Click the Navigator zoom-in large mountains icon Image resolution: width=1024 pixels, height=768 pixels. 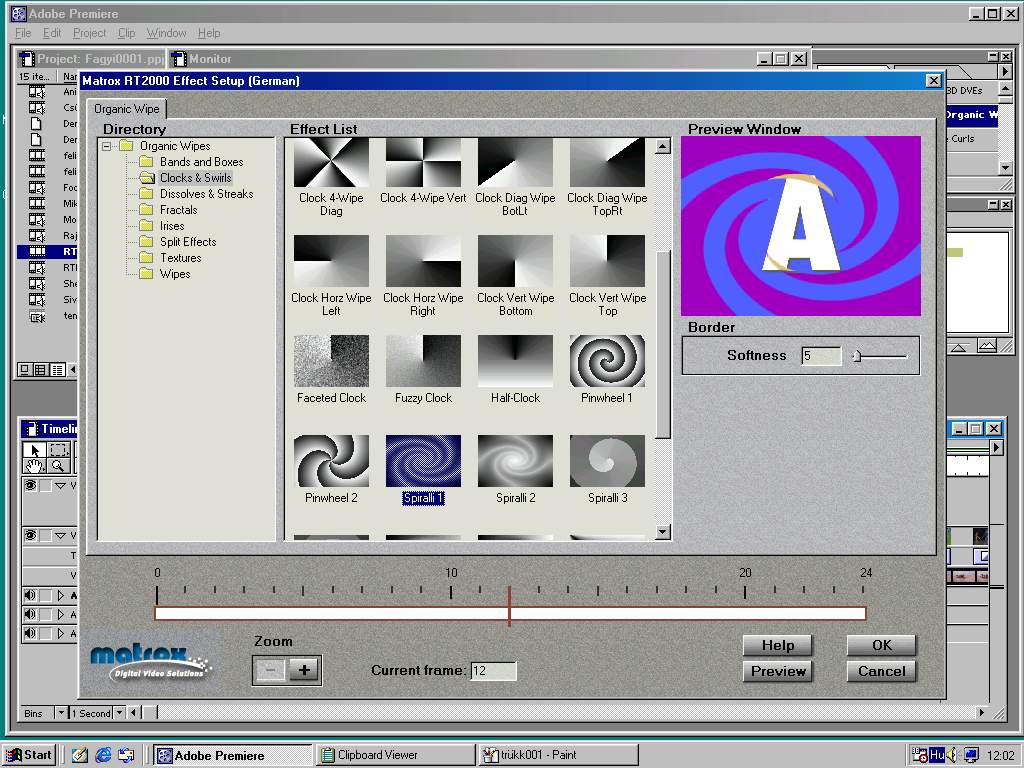[x=987, y=346]
